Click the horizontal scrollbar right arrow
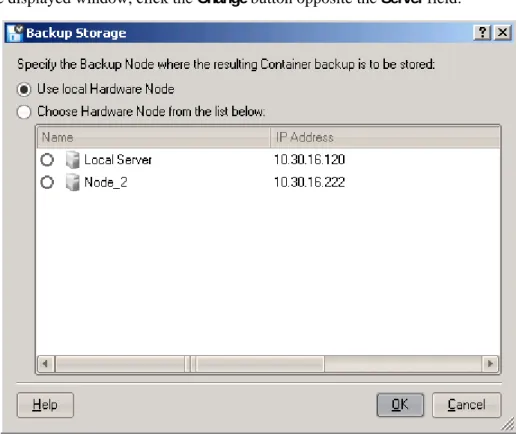Image resolution: width=516 pixels, height=434 pixels. pyautogui.click(x=490, y=363)
